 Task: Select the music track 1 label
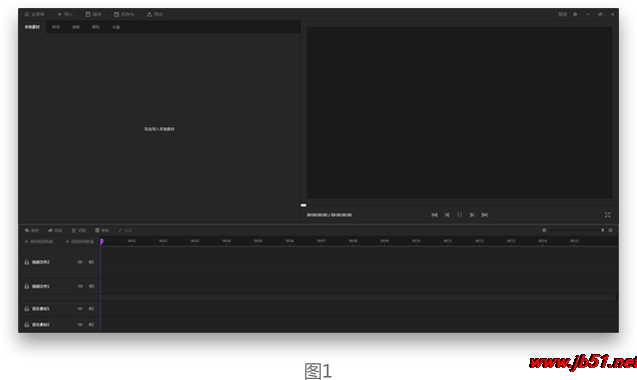tap(41, 309)
